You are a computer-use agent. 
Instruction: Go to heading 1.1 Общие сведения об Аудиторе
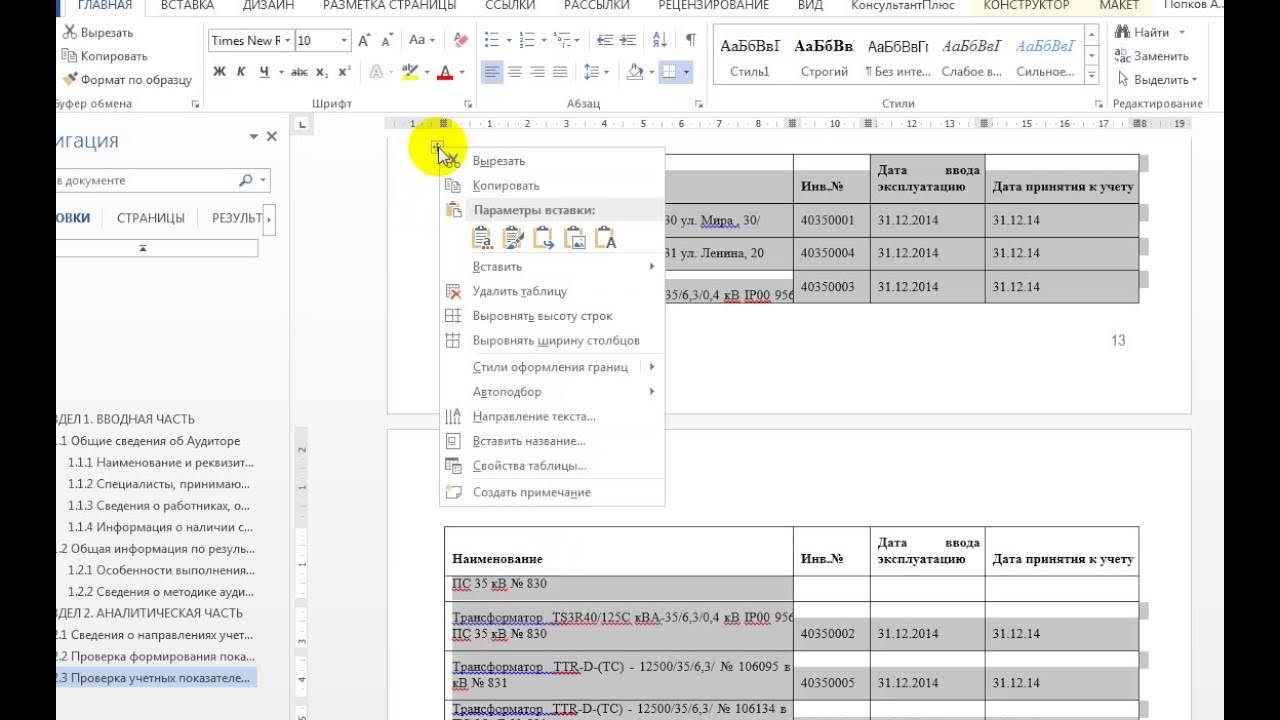tap(148, 441)
